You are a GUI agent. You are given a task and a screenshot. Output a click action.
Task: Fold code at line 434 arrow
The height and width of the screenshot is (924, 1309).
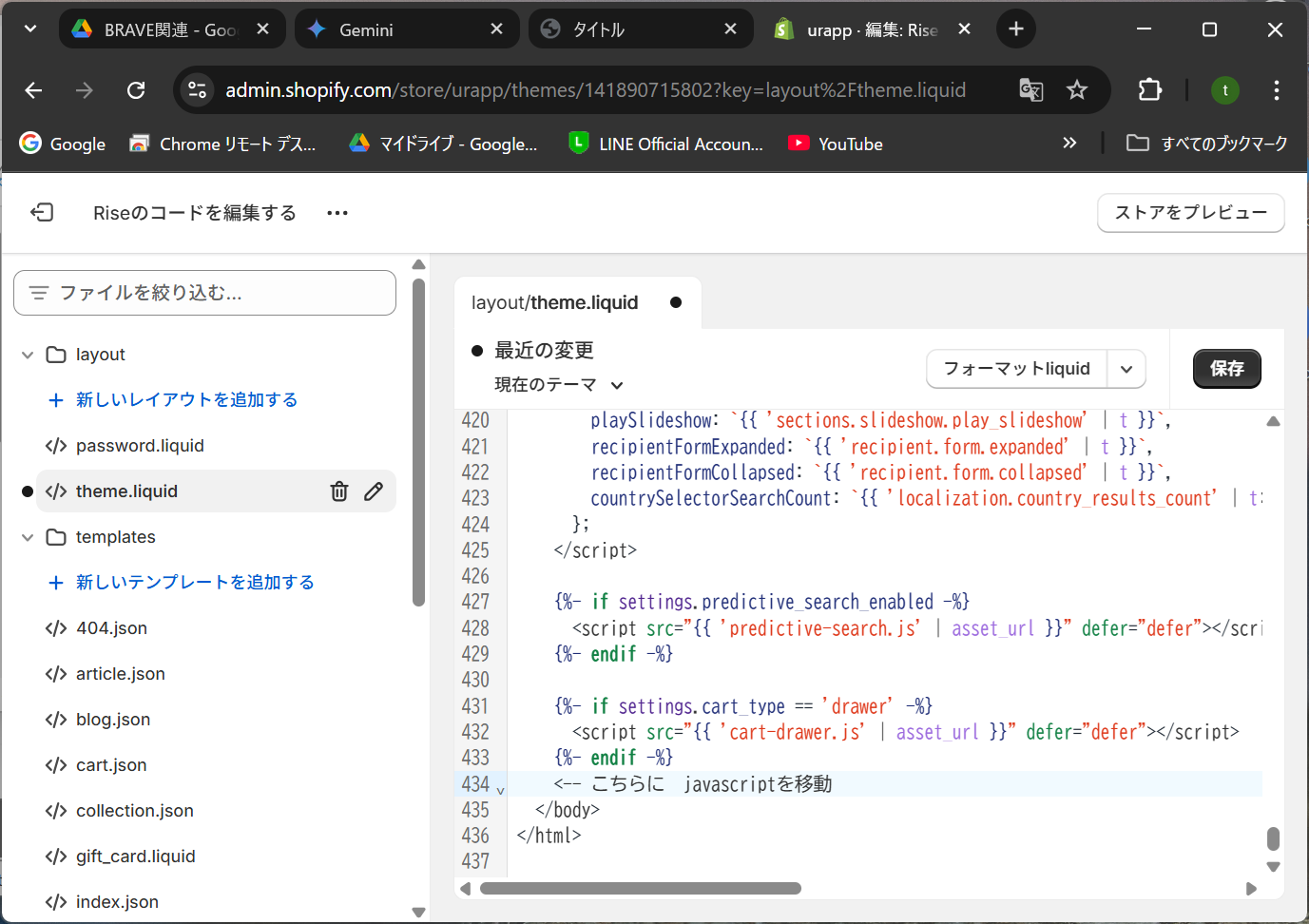[x=501, y=790]
